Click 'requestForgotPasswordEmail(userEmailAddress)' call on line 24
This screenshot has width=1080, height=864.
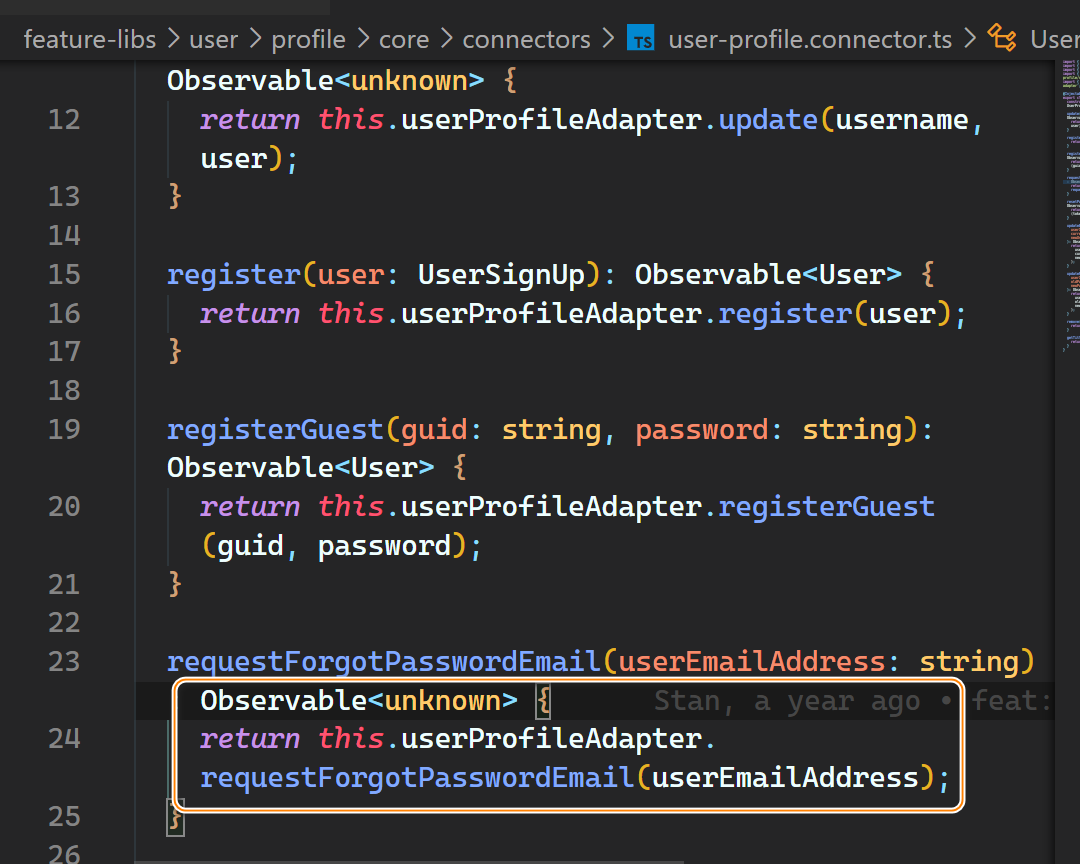tap(567, 778)
